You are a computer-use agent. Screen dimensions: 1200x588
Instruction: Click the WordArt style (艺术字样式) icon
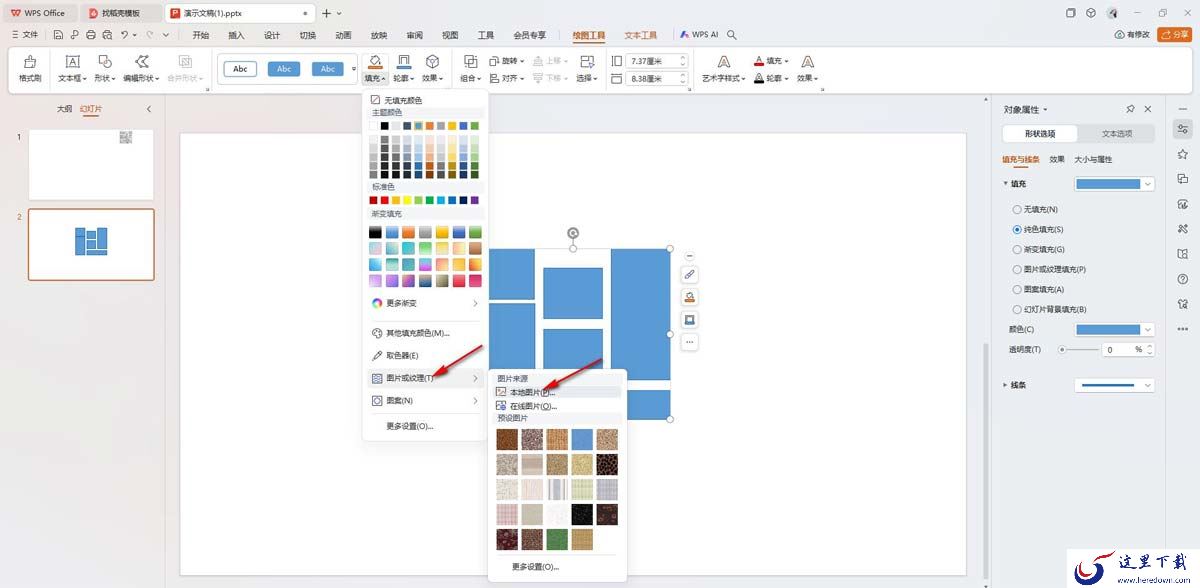click(x=723, y=62)
